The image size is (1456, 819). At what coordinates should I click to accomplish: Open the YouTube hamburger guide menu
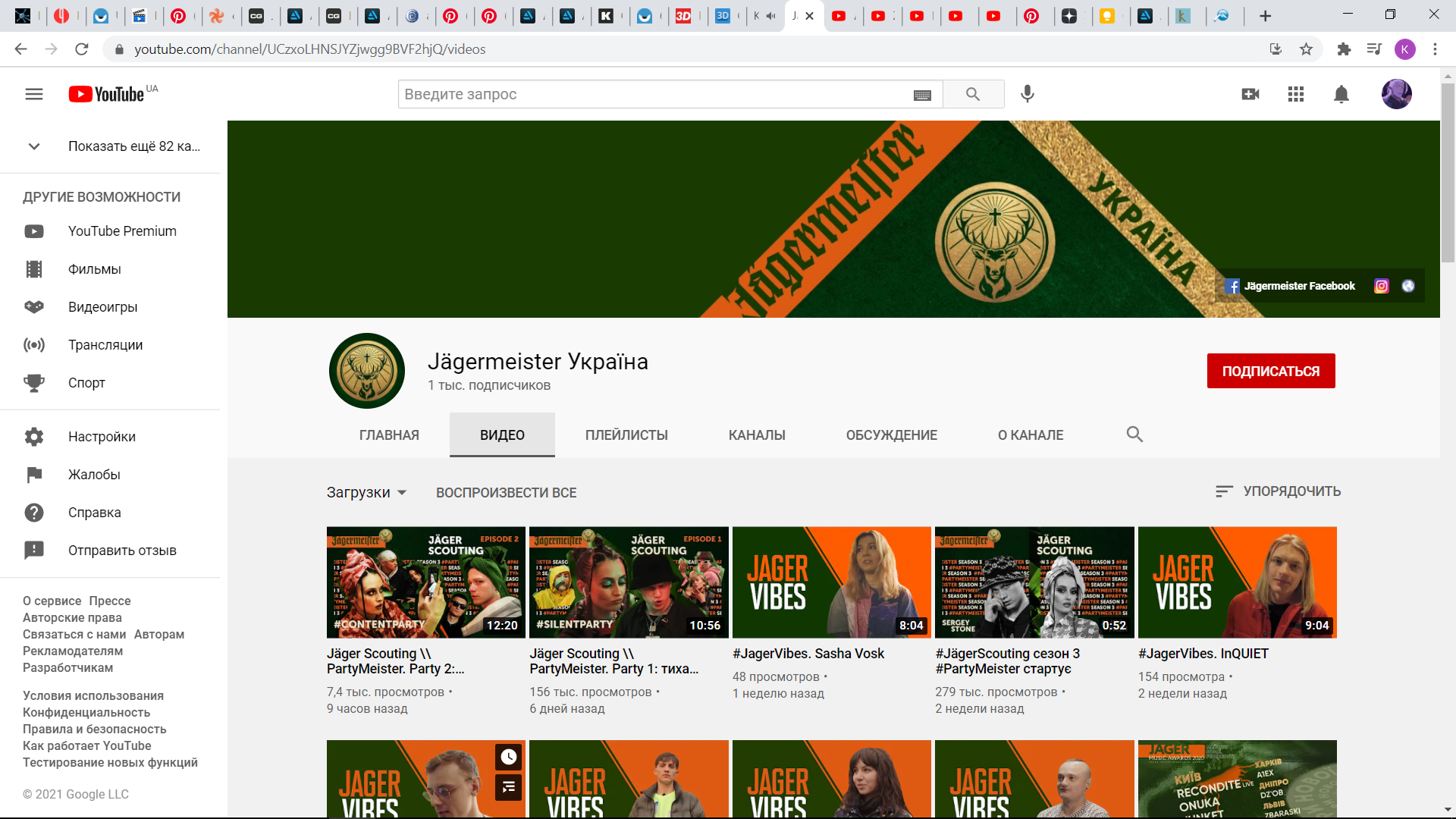(34, 94)
